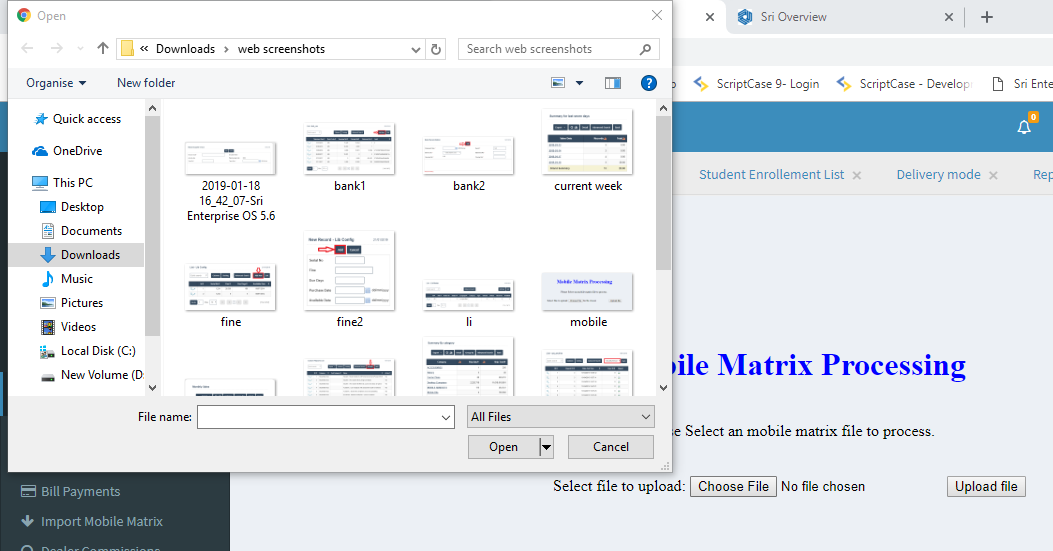Open a new browser tab with plus
This screenshot has height=551, width=1053.
click(x=987, y=17)
